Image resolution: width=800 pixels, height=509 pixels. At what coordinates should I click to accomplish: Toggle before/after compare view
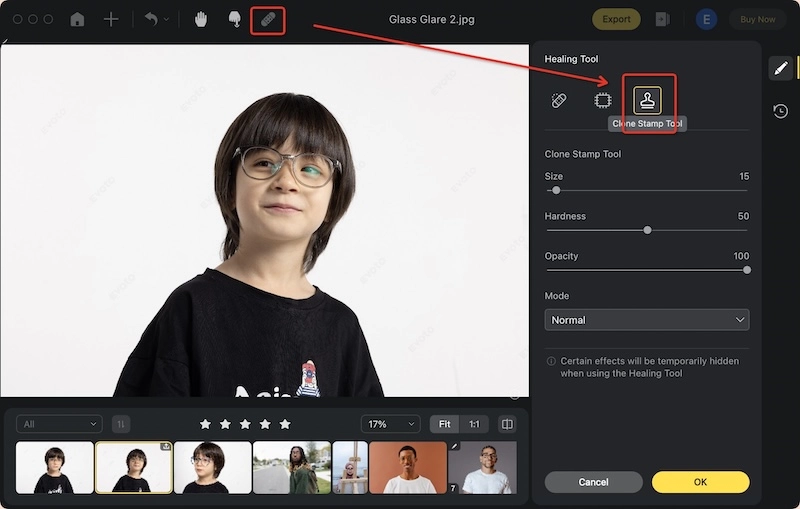coord(507,424)
